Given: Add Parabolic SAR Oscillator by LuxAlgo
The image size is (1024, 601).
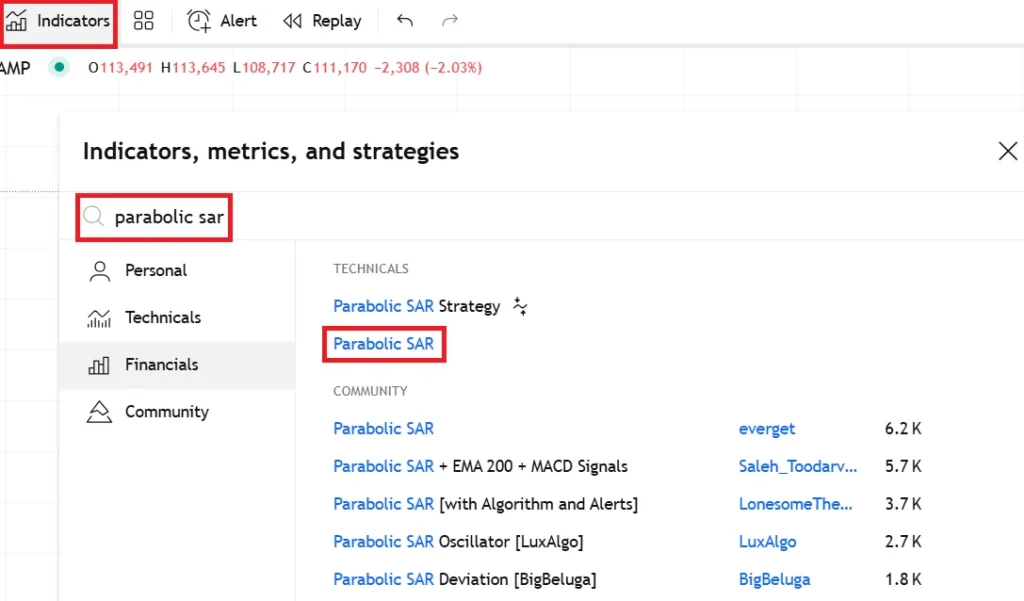Looking at the screenshot, I should (x=458, y=542).
